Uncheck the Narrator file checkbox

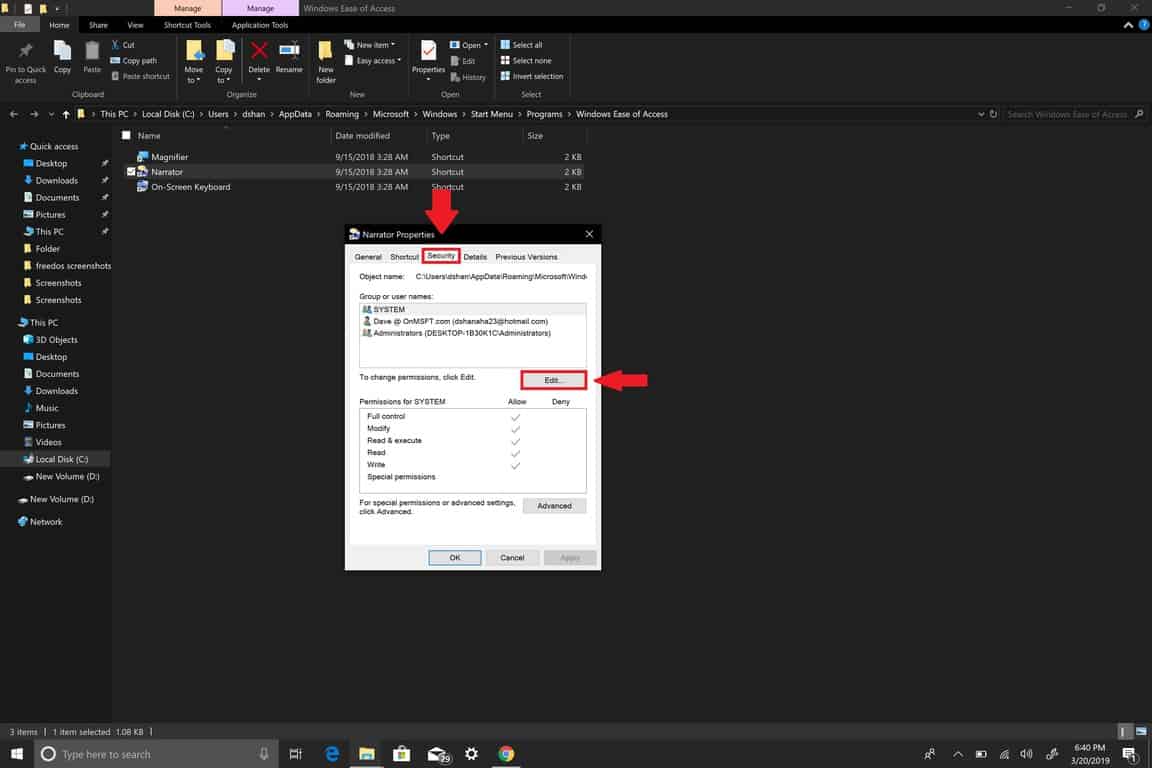coord(131,172)
